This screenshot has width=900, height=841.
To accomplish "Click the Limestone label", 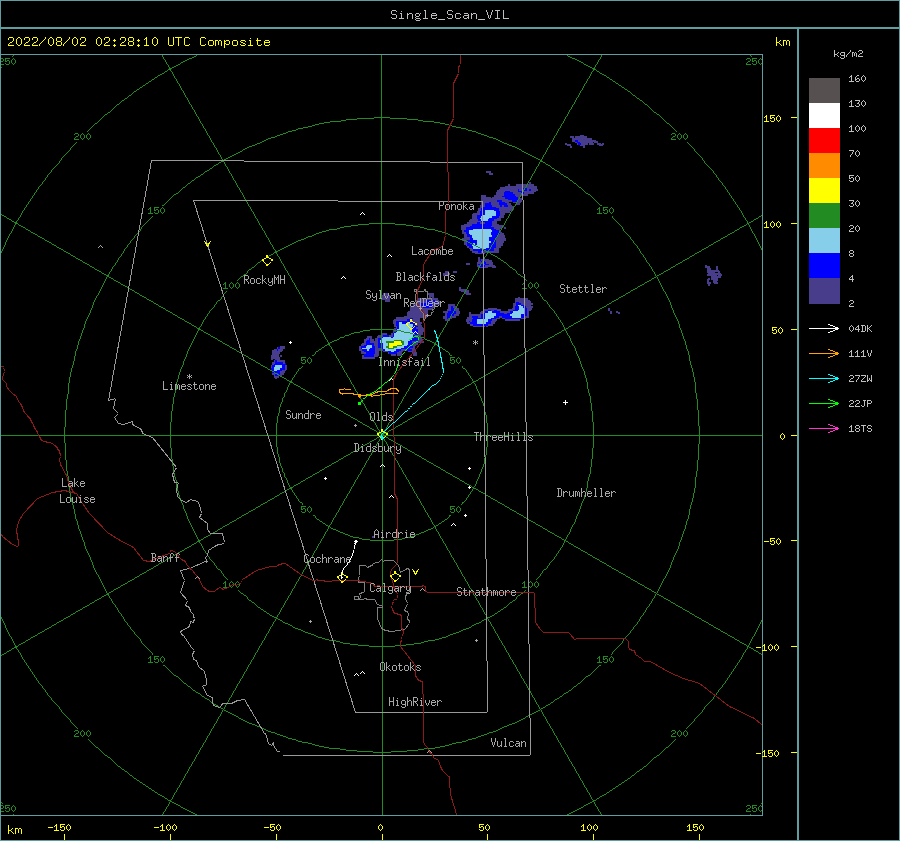I will click(x=189, y=386).
